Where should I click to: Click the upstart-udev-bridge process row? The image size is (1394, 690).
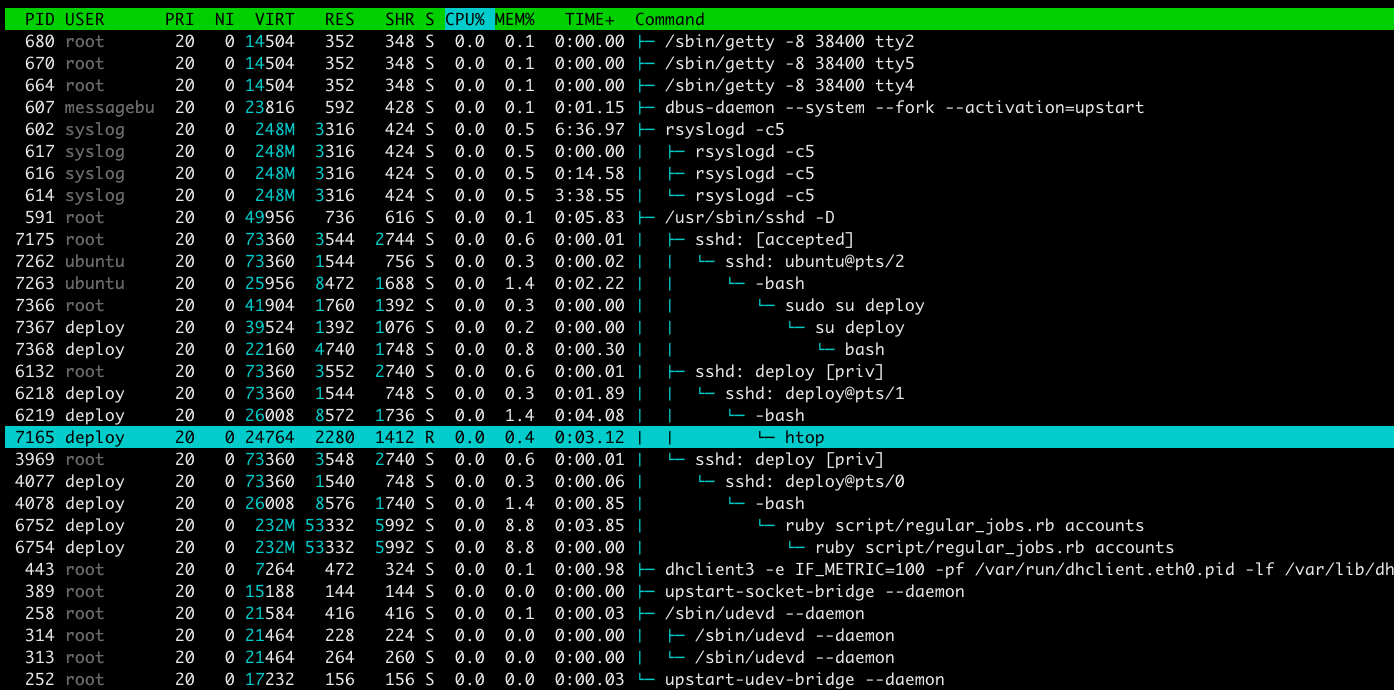(804, 679)
